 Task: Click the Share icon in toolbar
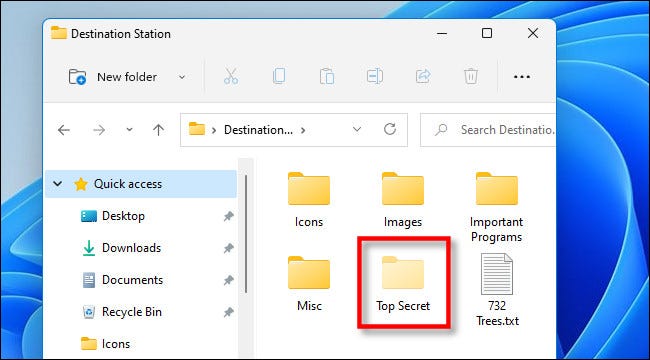(423, 77)
